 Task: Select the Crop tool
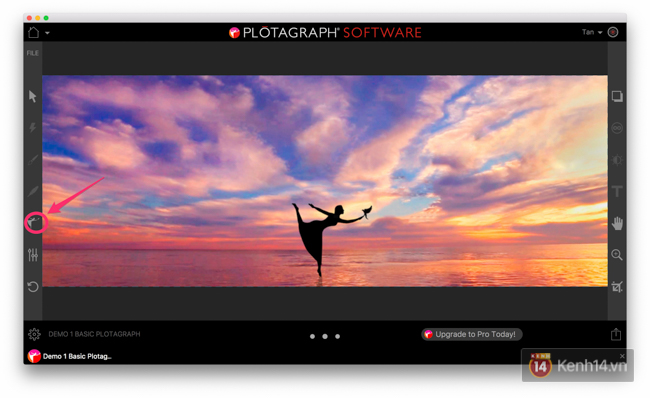[x=617, y=286]
